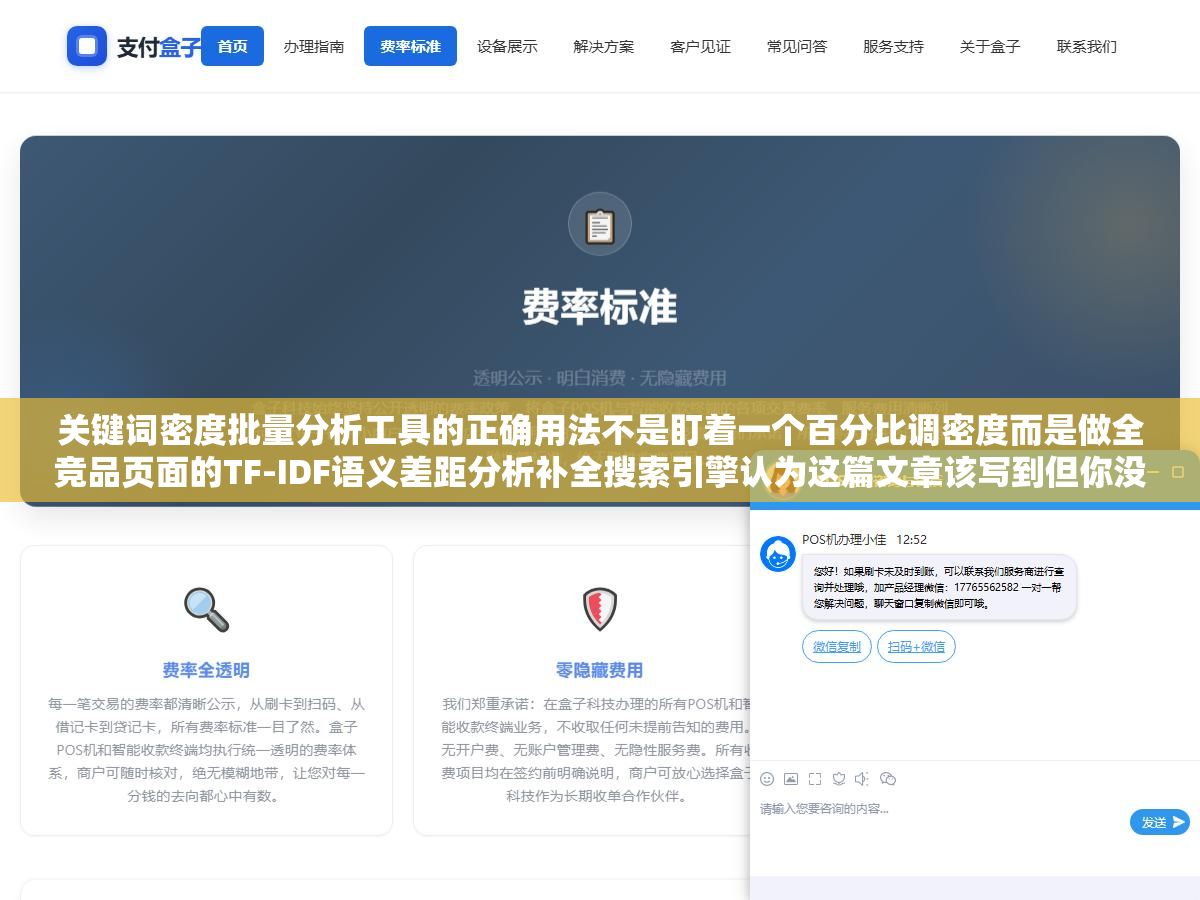The height and width of the screenshot is (900, 1200).
Task: Click the clipboard icon above 费率标准 heading
Action: click(x=600, y=224)
